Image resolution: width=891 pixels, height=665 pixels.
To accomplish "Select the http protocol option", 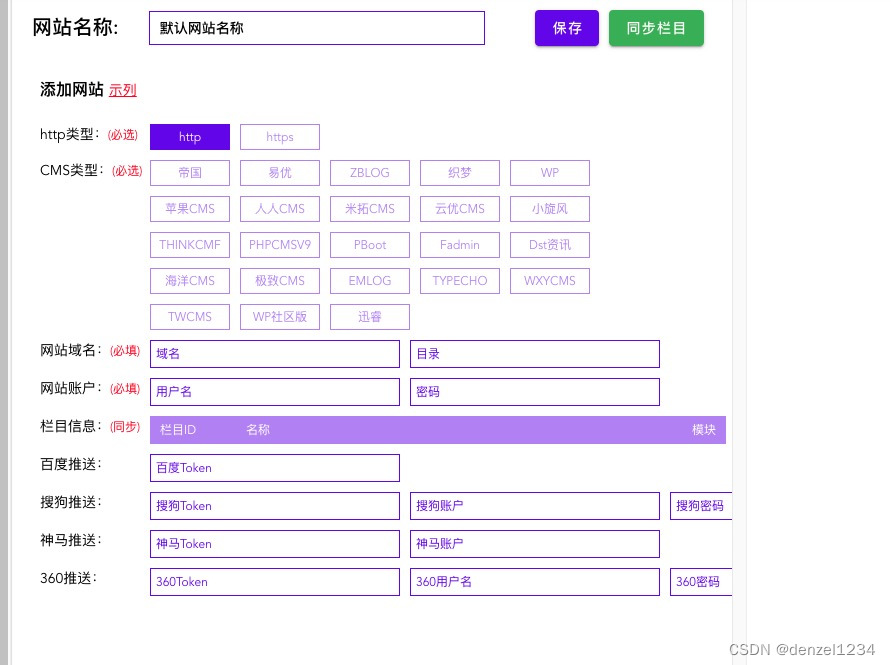I will click(190, 137).
